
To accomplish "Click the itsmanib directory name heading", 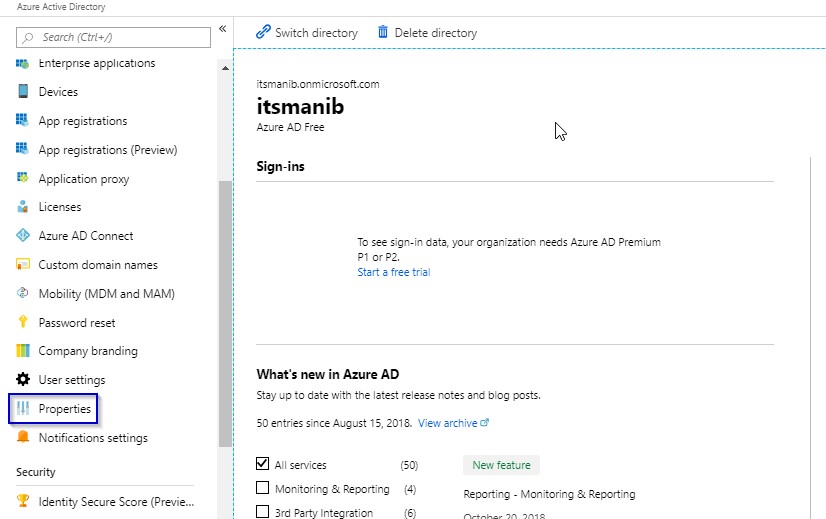I will [x=300, y=106].
